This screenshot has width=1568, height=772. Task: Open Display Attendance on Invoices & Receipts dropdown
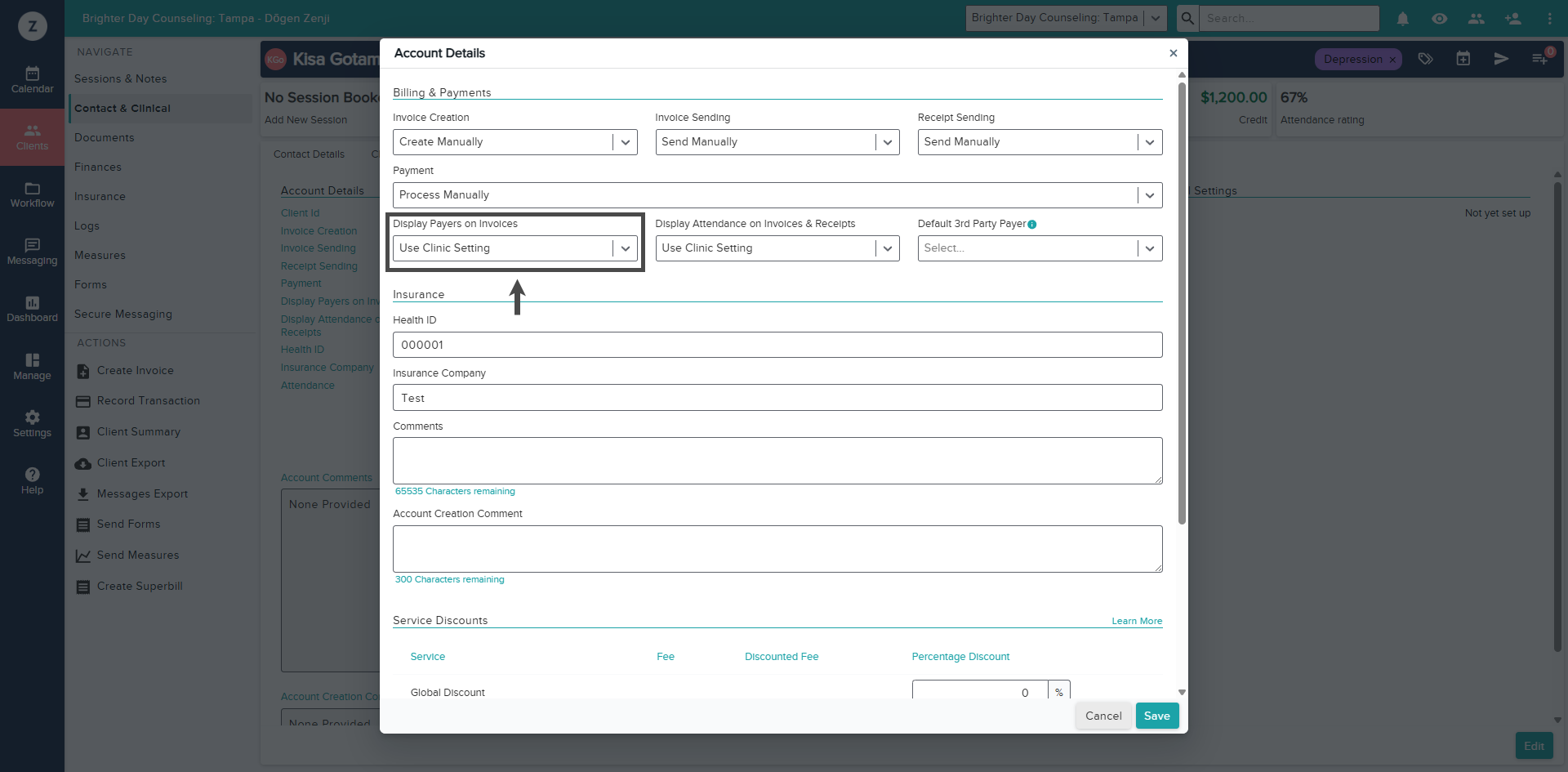777,248
